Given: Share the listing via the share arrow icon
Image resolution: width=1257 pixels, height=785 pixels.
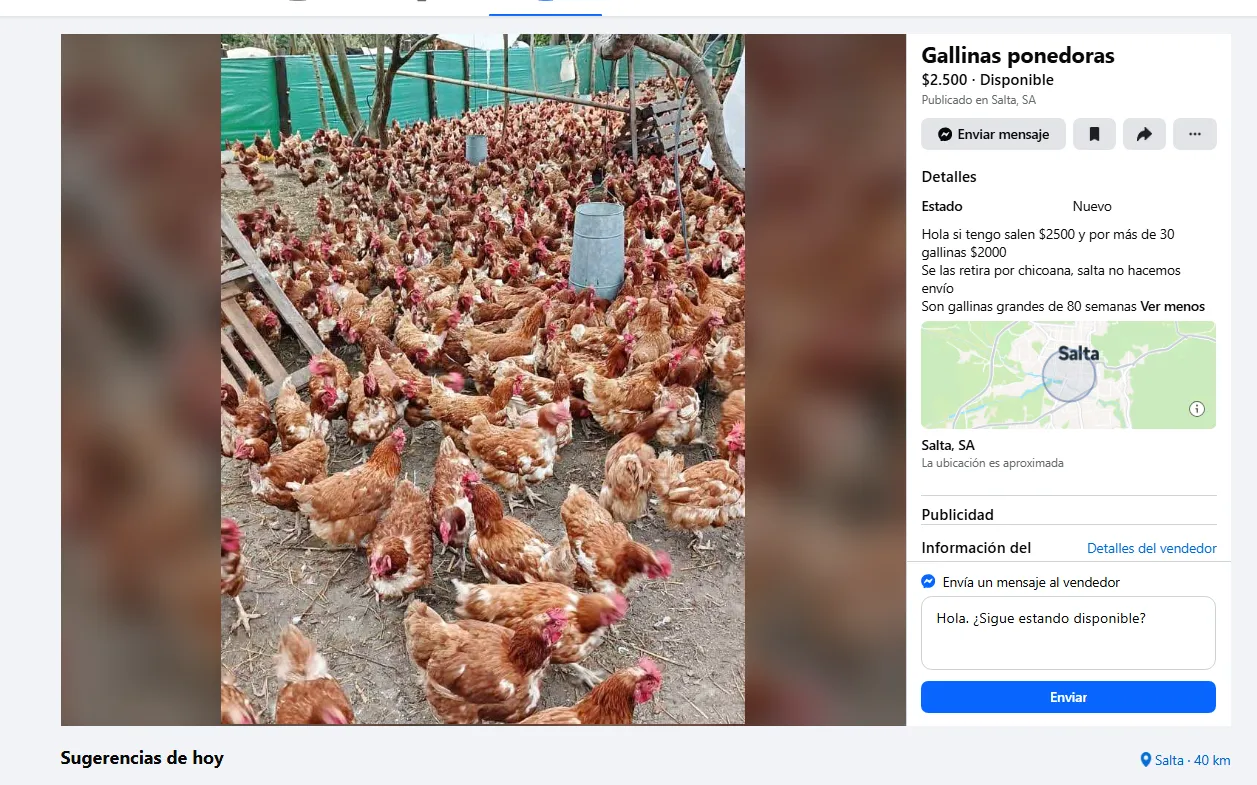Looking at the screenshot, I should [1144, 133].
